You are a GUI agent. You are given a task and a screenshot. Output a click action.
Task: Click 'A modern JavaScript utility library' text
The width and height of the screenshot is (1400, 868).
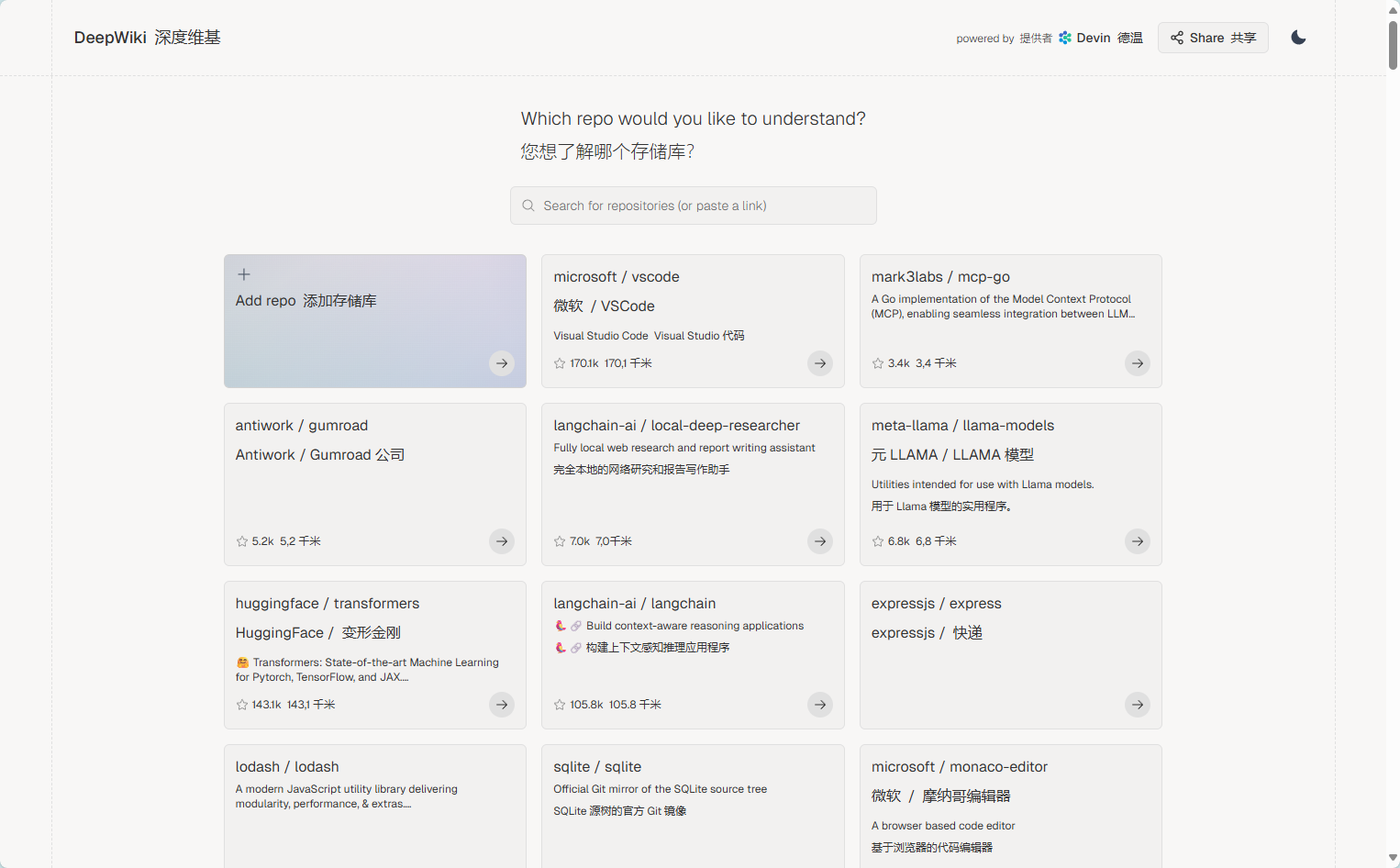tap(347, 796)
